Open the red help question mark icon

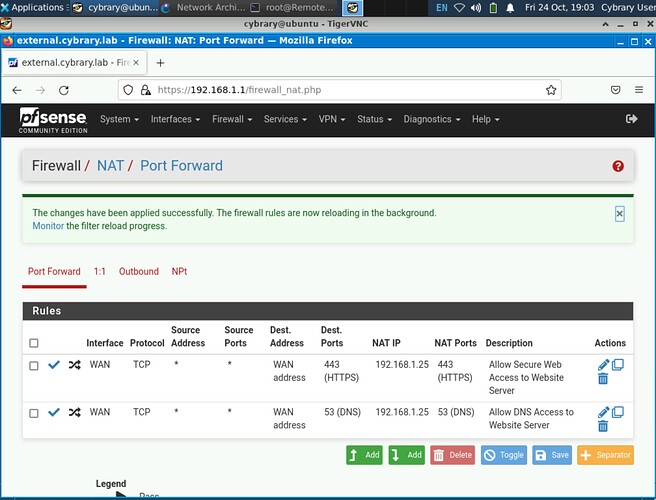(618, 166)
